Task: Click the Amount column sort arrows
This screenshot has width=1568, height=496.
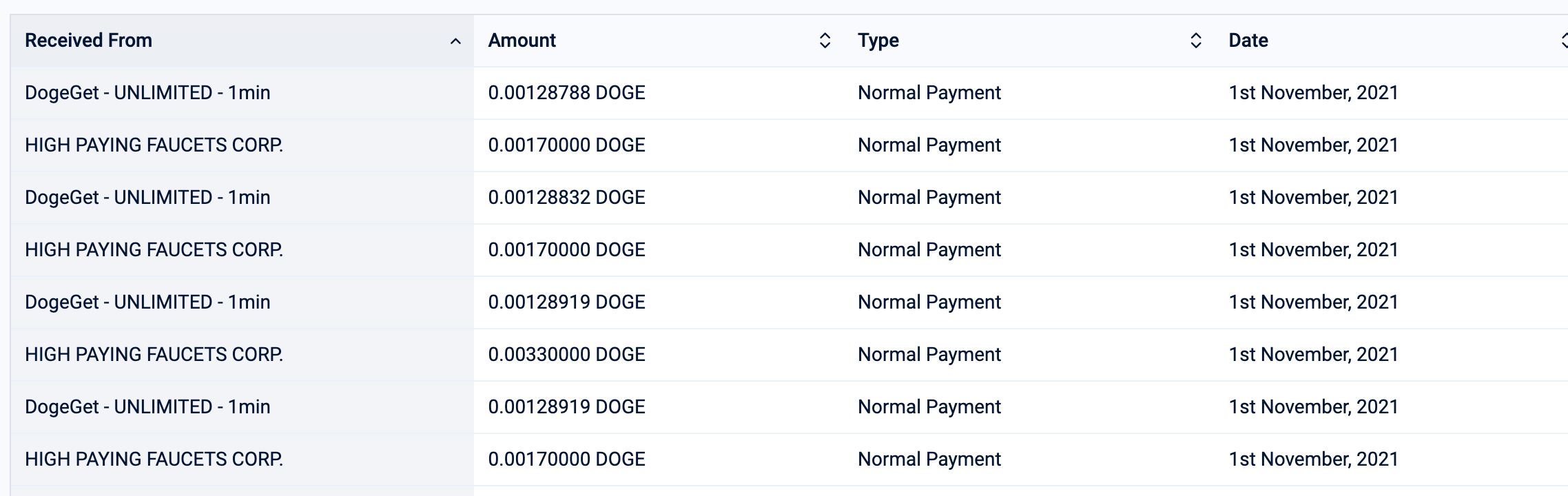Action: point(825,41)
